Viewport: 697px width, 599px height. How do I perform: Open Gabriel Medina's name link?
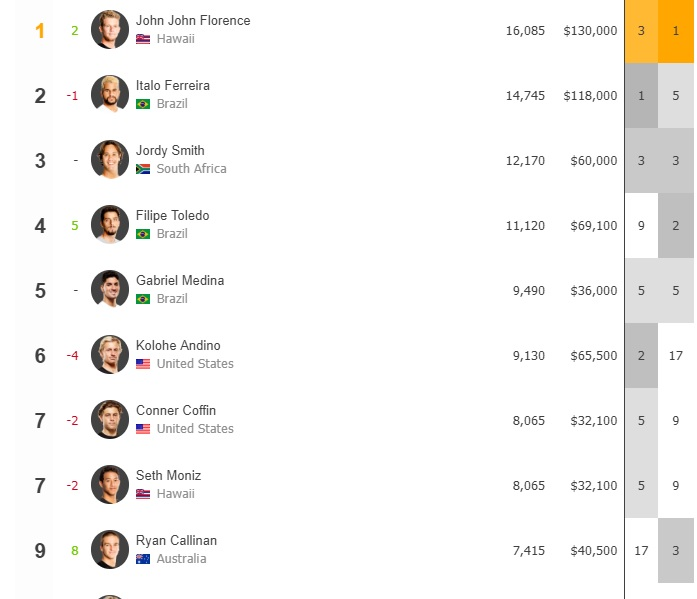180,280
